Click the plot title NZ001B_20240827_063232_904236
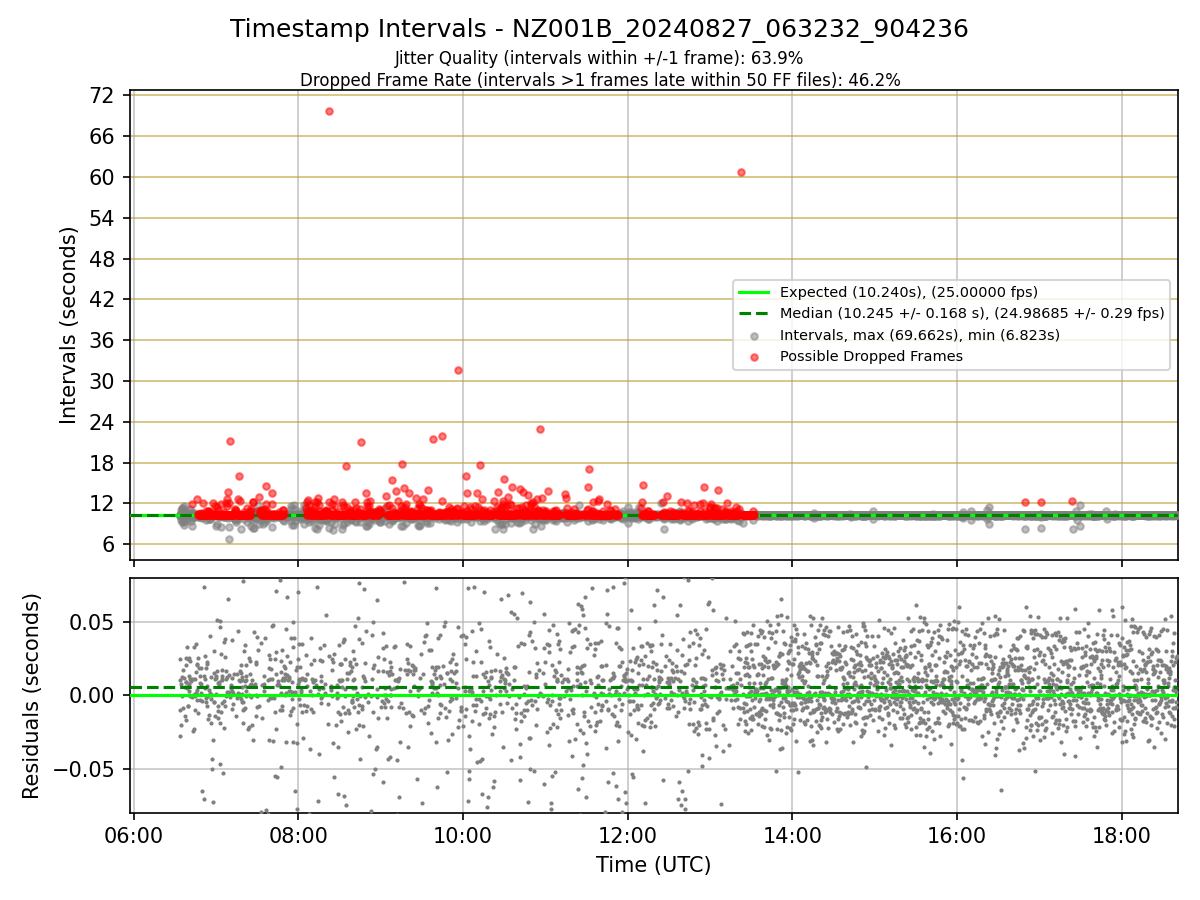The height and width of the screenshot is (900, 1200). point(599,29)
